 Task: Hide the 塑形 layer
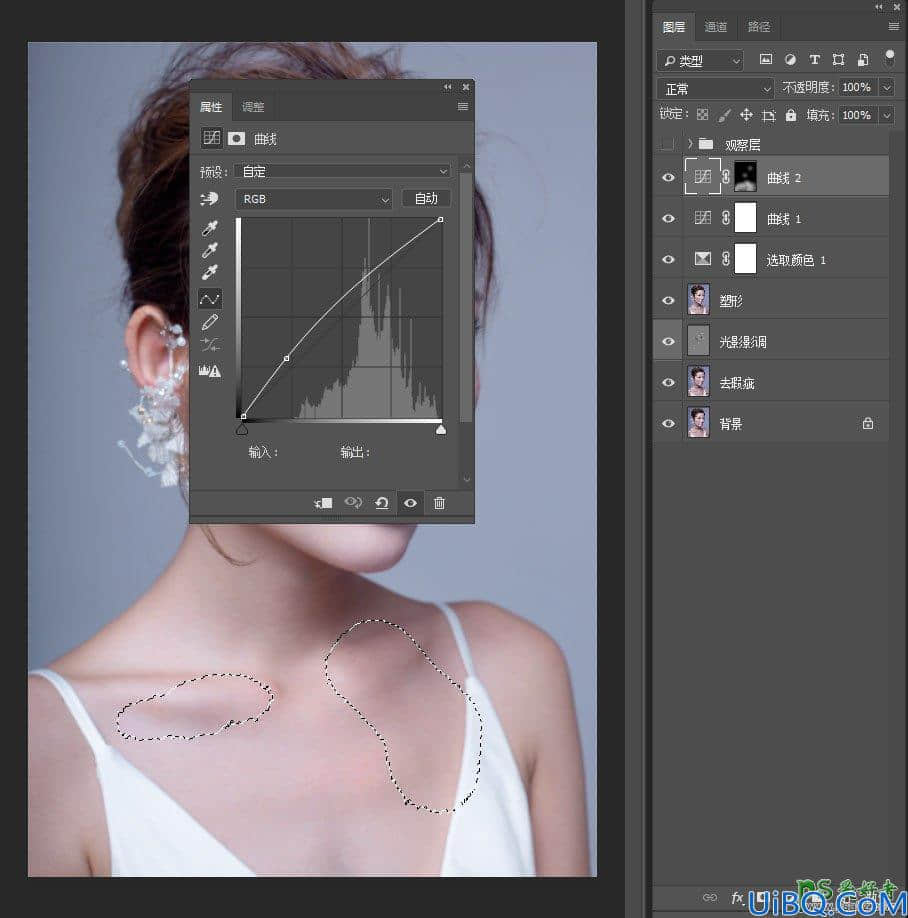point(668,300)
